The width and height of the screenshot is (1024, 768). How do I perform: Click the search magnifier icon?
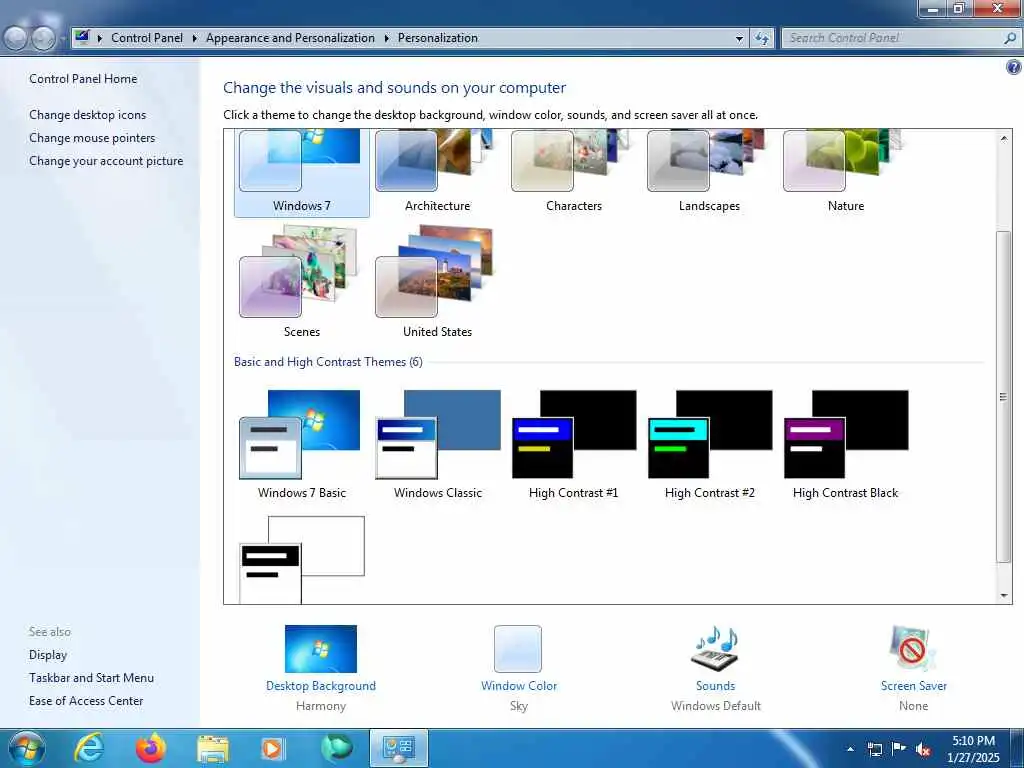click(1010, 38)
